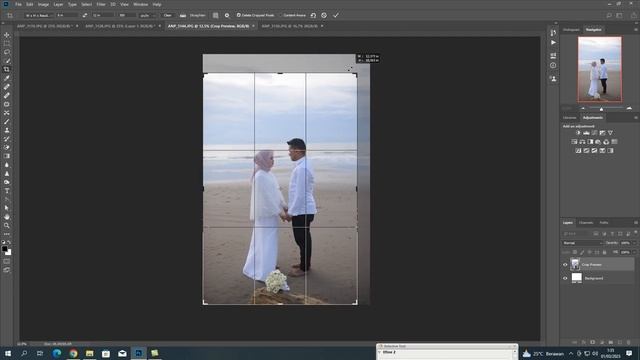Select the Move tool
The width and height of the screenshot is (640, 360).
[x=7, y=35]
